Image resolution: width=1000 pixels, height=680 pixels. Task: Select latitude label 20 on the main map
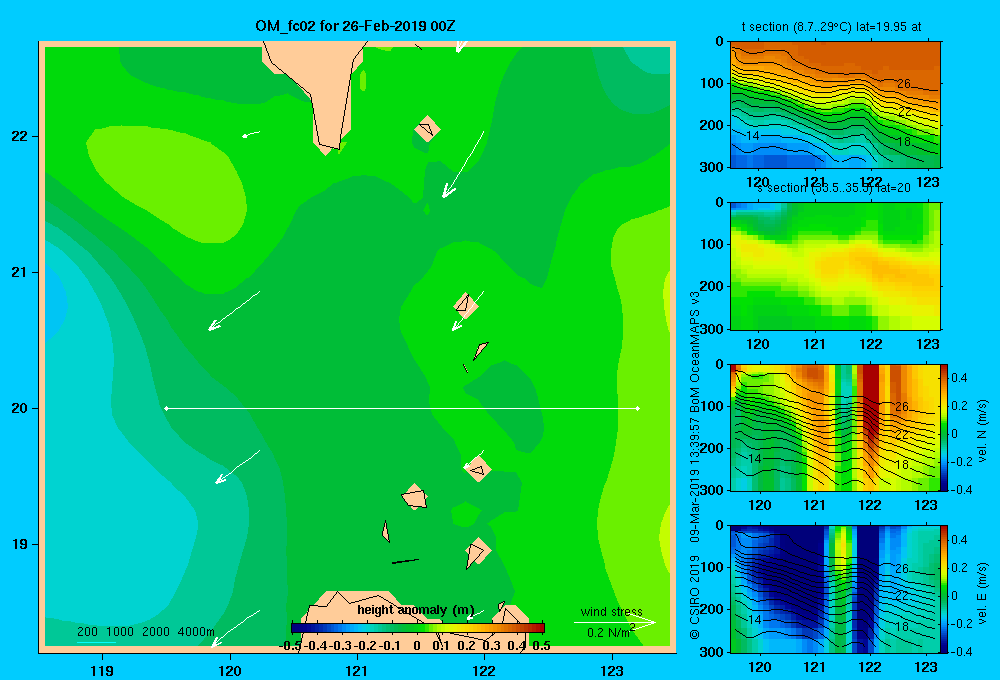coord(20,408)
